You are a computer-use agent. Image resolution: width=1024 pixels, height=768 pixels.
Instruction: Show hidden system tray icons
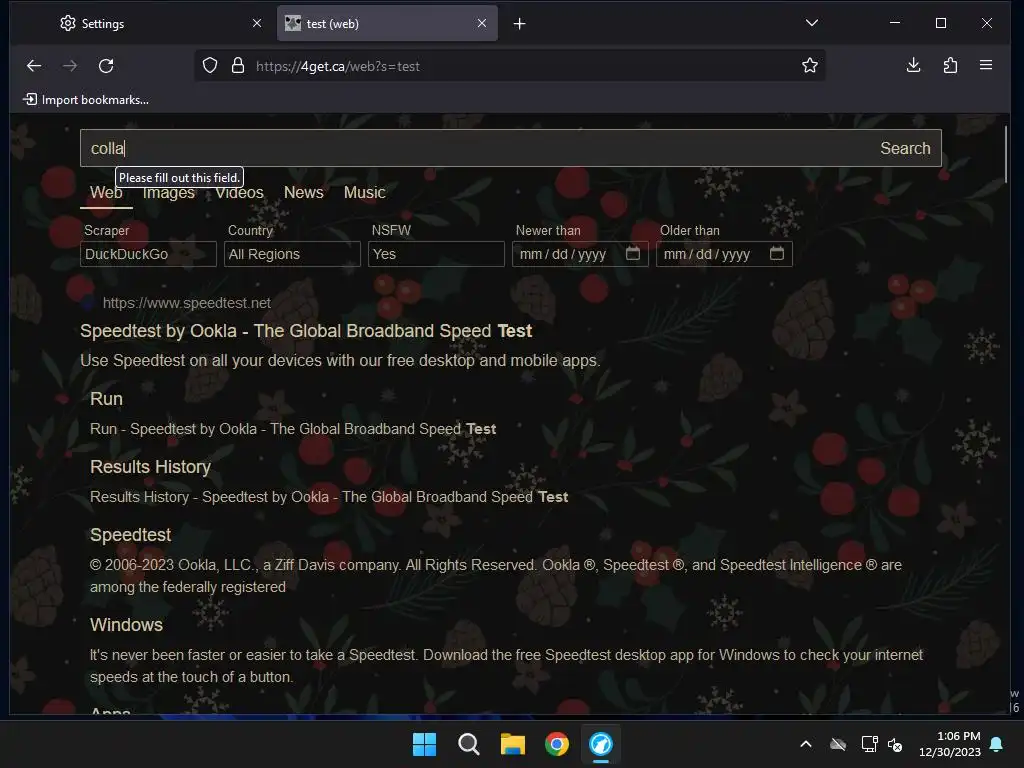click(x=806, y=744)
